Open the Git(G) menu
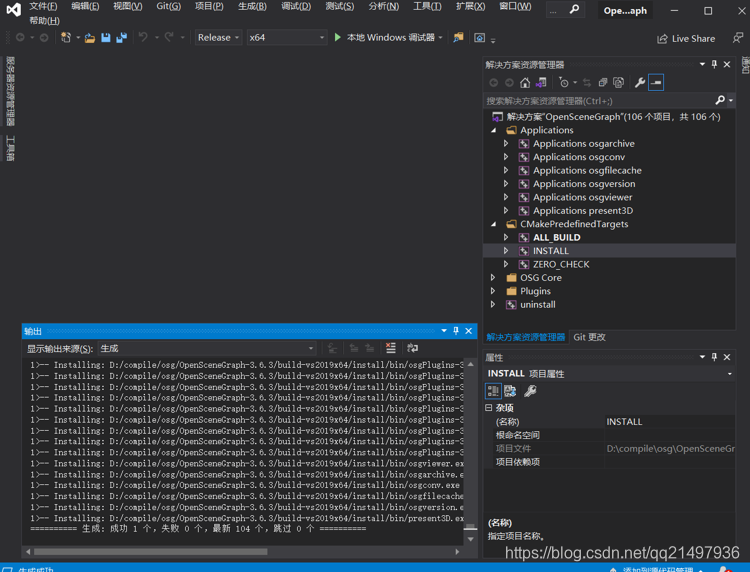Image resolution: width=750 pixels, height=572 pixels. [168, 6]
